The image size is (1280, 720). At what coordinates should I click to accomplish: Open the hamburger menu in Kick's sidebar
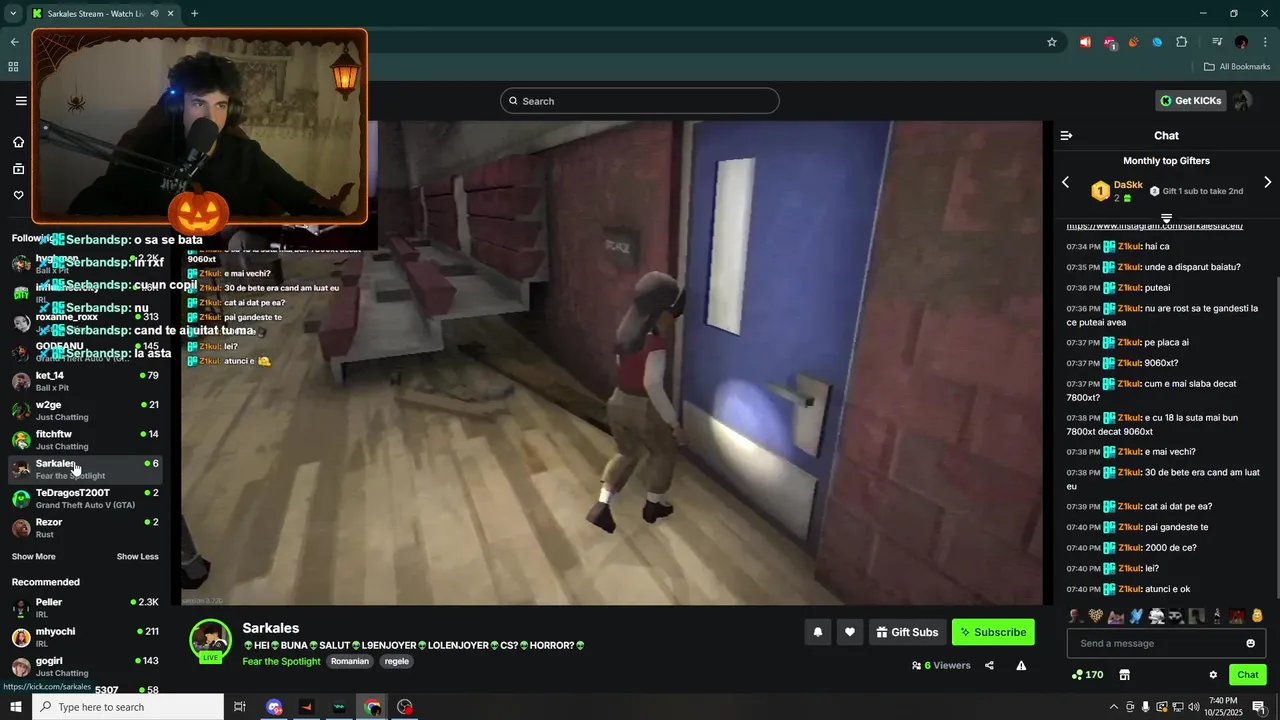pyautogui.click(x=21, y=101)
